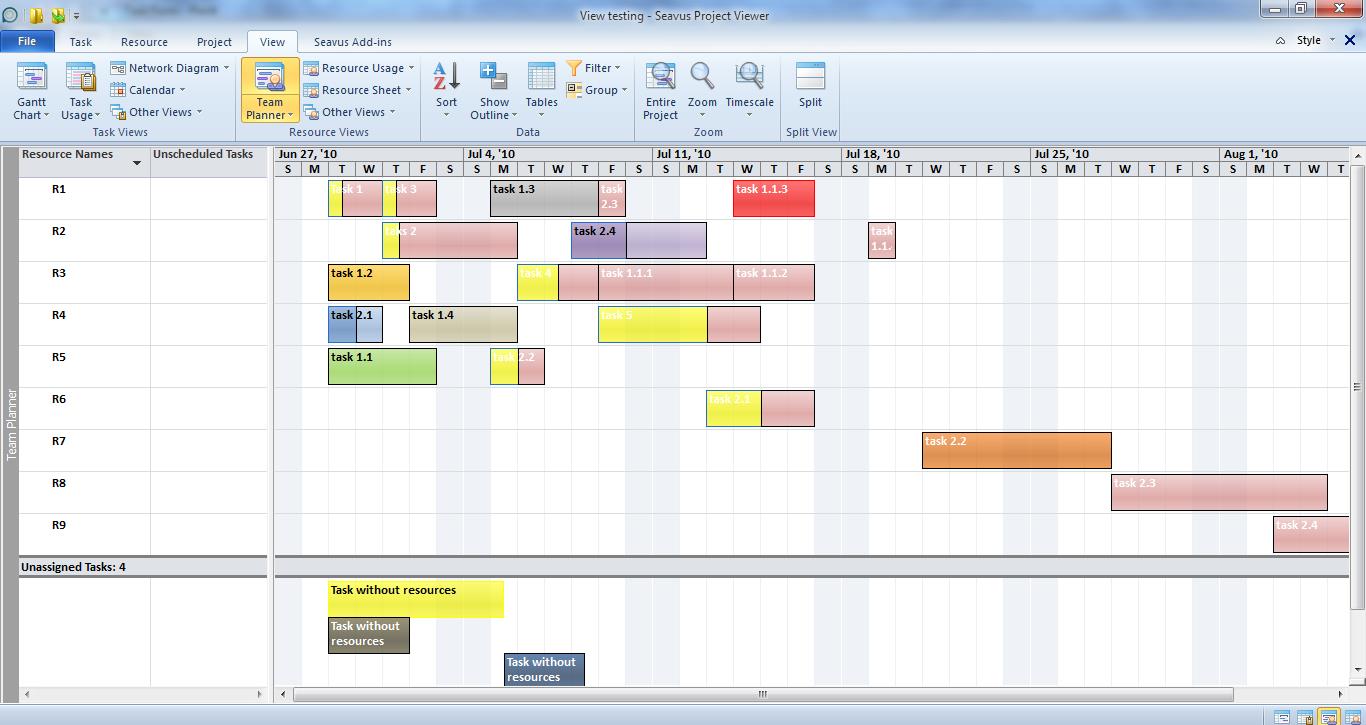Click the Zoom magnifier icon

click(702, 78)
